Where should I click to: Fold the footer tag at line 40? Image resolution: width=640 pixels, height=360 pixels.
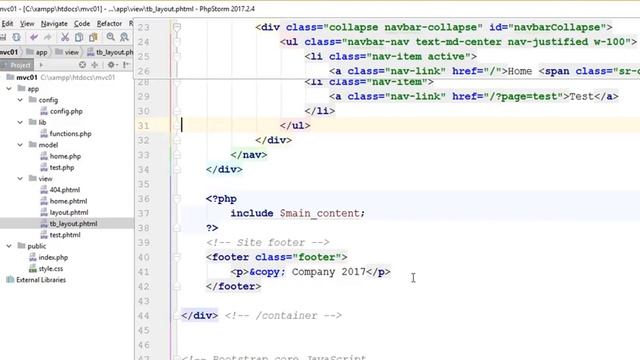point(177,257)
